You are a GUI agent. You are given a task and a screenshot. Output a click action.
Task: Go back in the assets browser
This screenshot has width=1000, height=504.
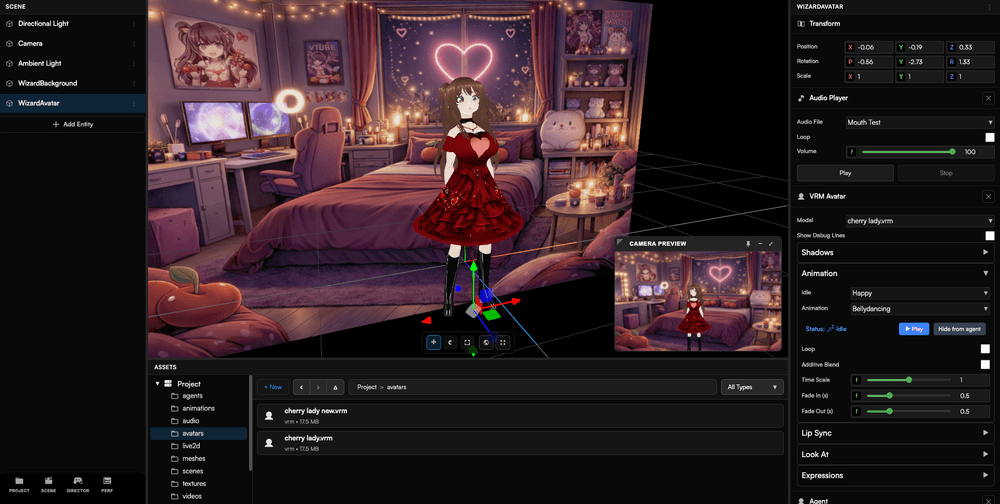coord(301,387)
